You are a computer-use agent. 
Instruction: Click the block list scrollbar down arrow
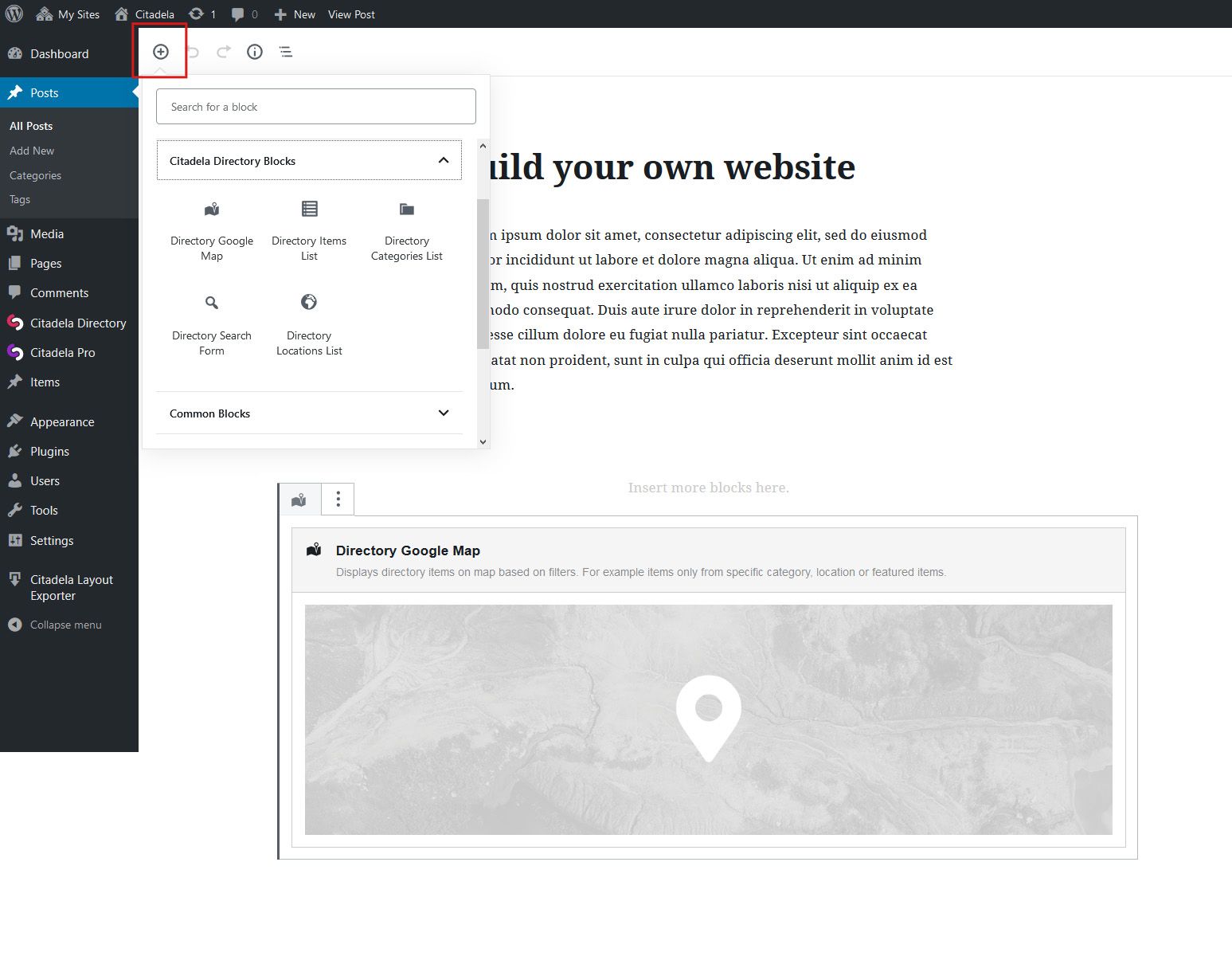pos(483,441)
